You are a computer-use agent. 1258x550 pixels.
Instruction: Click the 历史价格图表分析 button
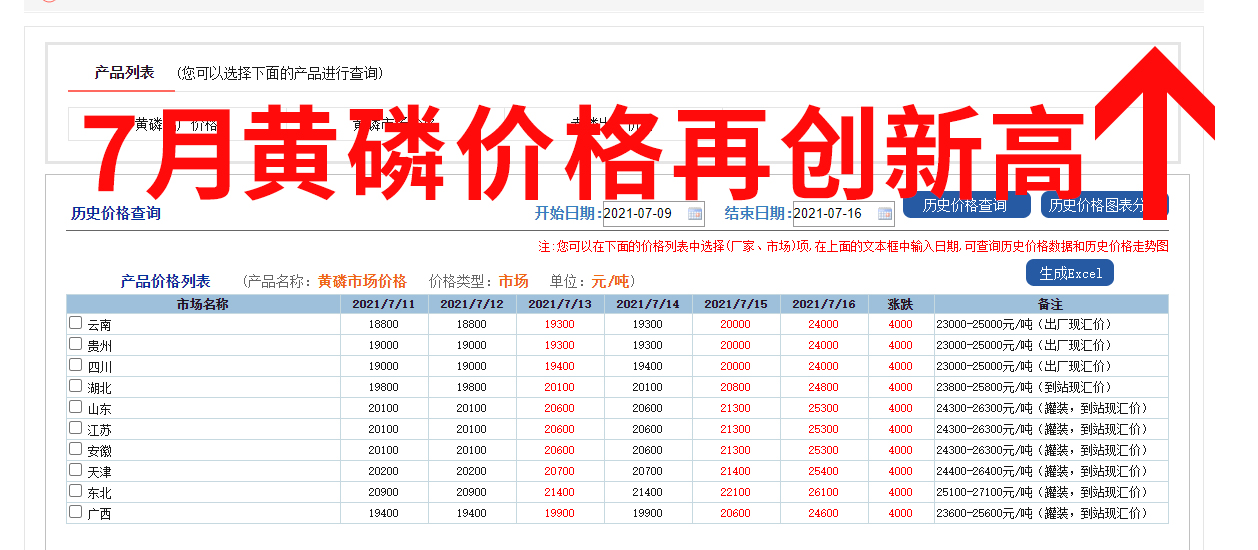click(x=1104, y=205)
